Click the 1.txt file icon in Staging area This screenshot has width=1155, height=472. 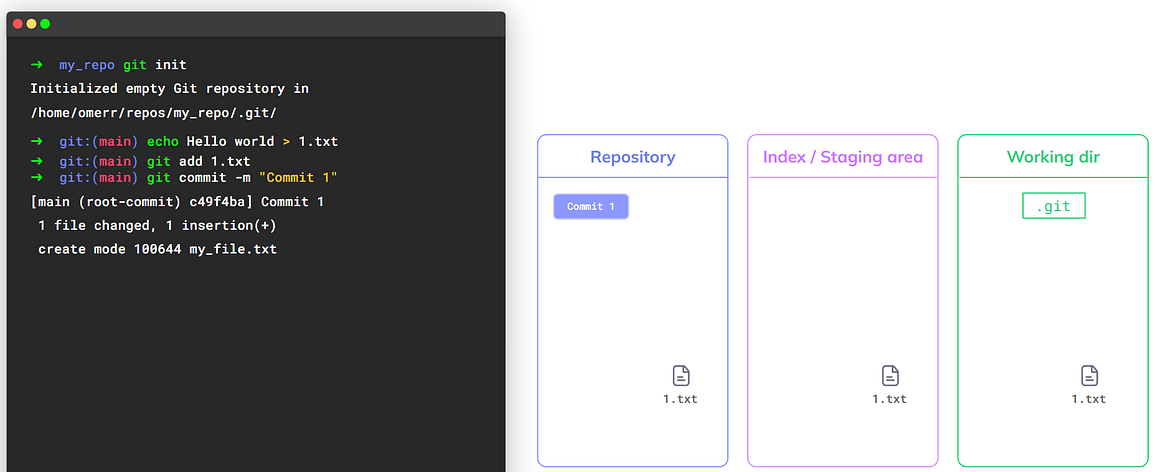pos(891,376)
